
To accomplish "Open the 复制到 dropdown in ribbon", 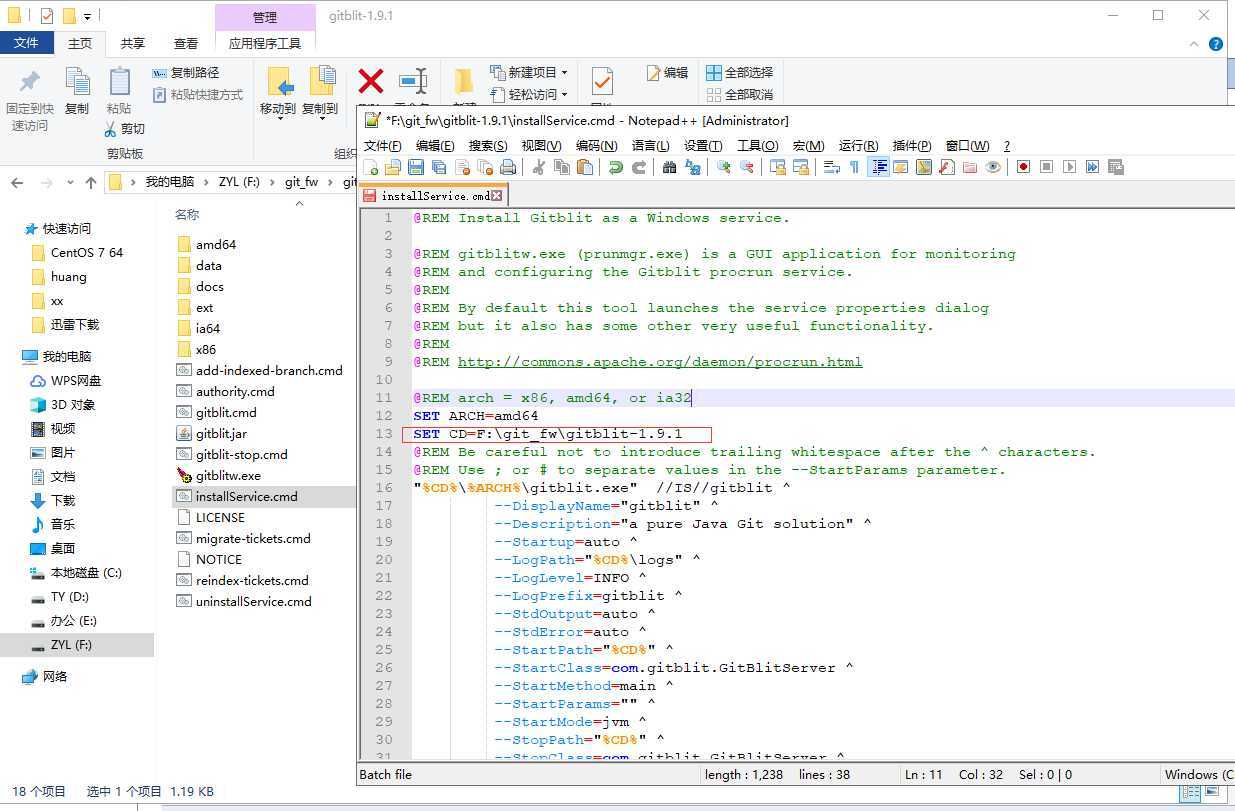I will coord(320,121).
